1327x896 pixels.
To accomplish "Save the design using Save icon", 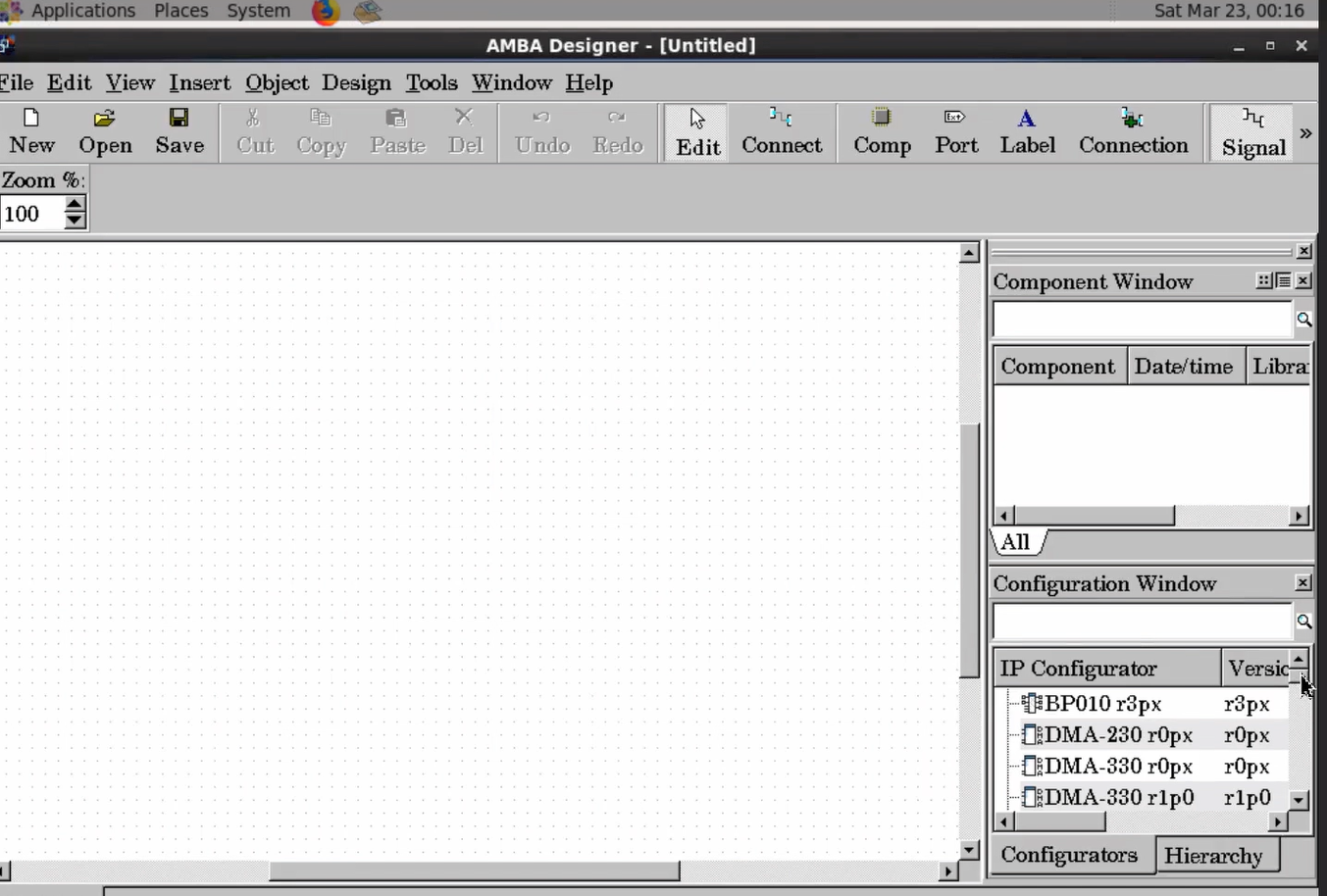I will pos(179,132).
